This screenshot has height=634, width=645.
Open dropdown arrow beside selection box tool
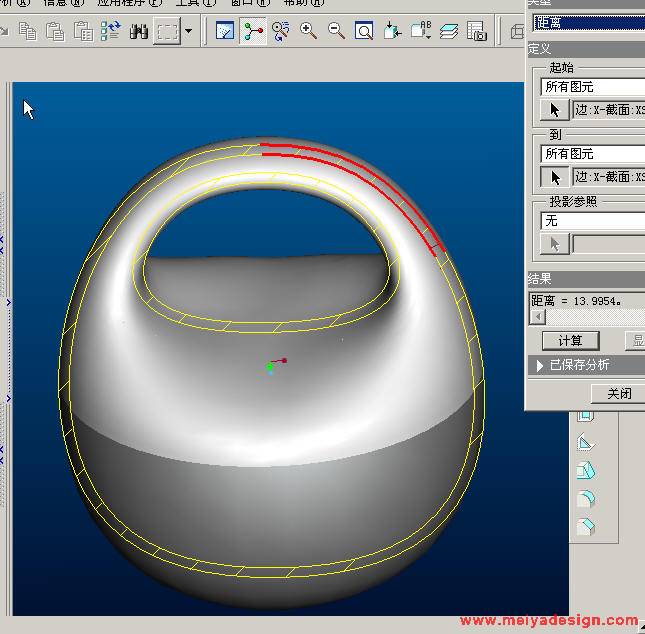click(x=188, y=32)
